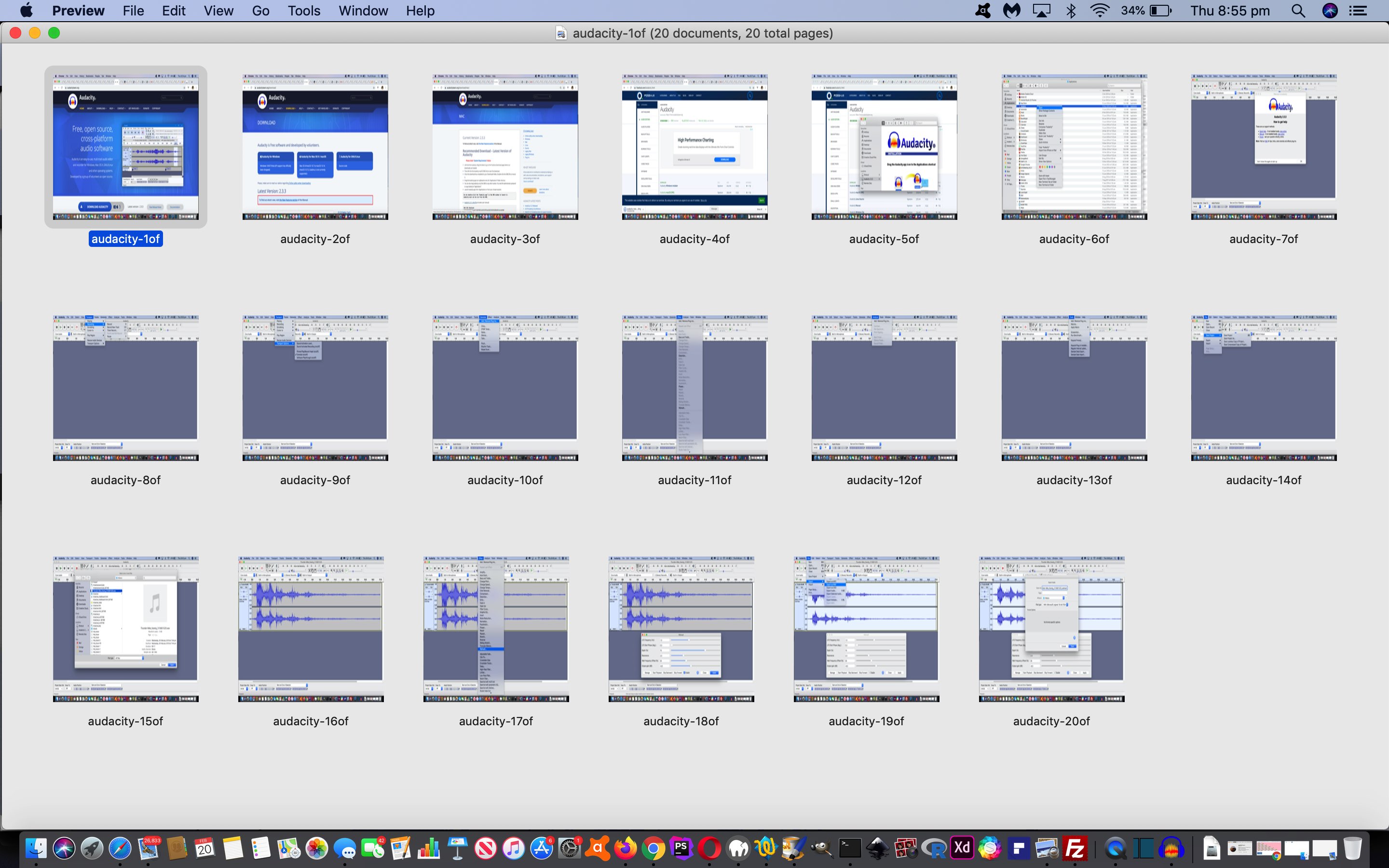Open the Go menu
Screen dimensions: 1389x868
pyautogui.click(x=260, y=10)
